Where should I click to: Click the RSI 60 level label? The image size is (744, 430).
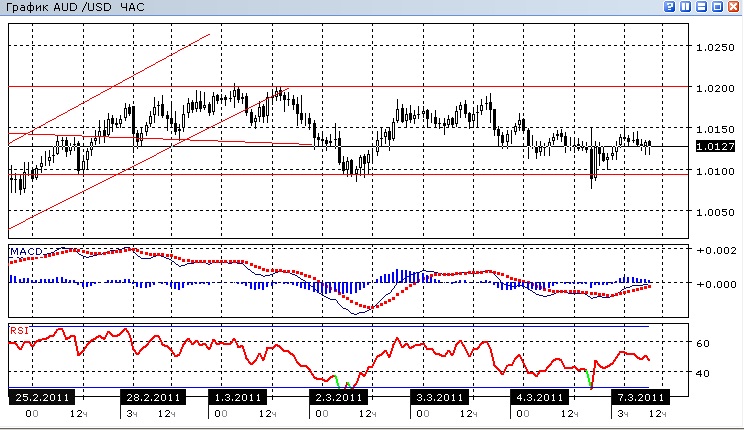tap(702, 343)
